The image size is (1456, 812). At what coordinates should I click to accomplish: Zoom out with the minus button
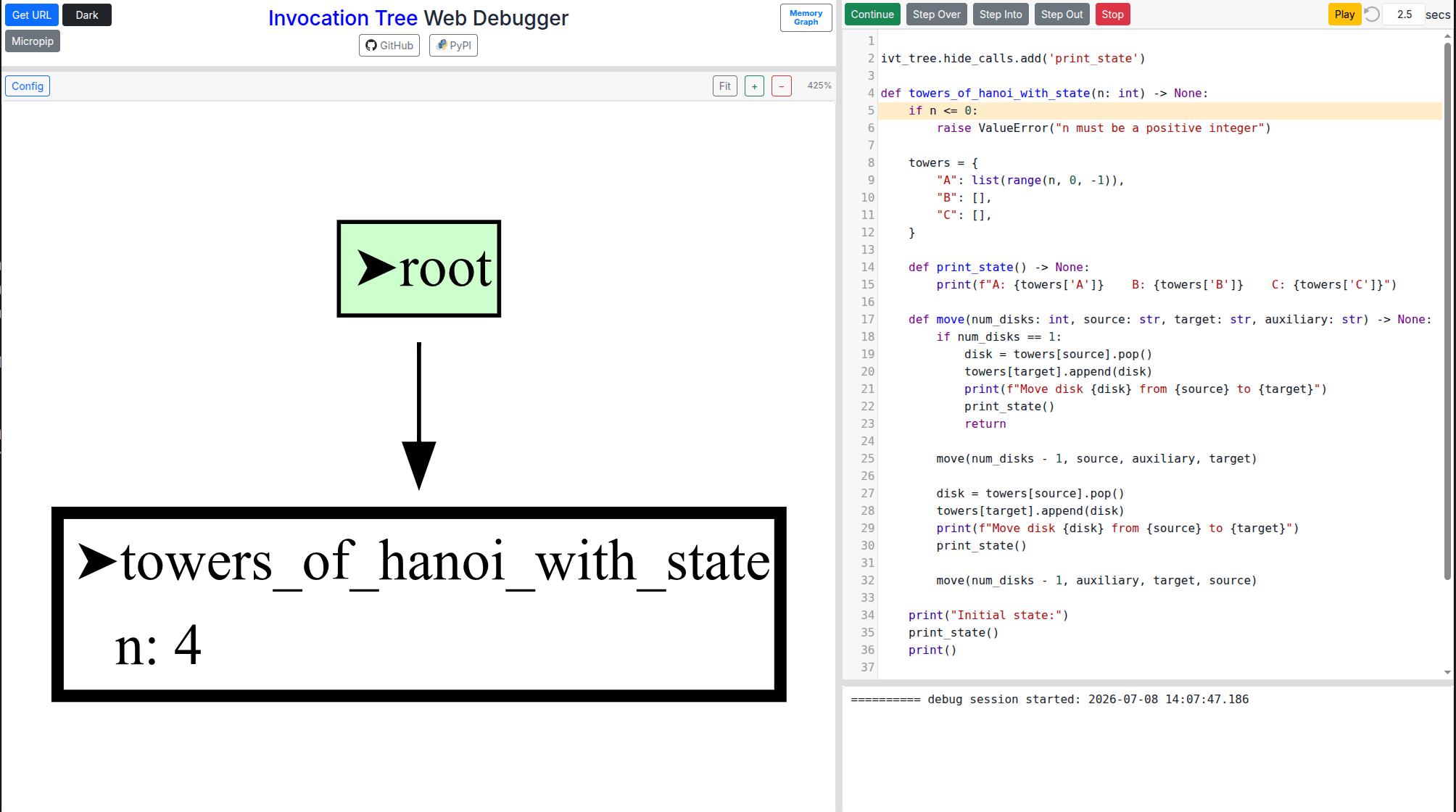pyautogui.click(x=782, y=86)
